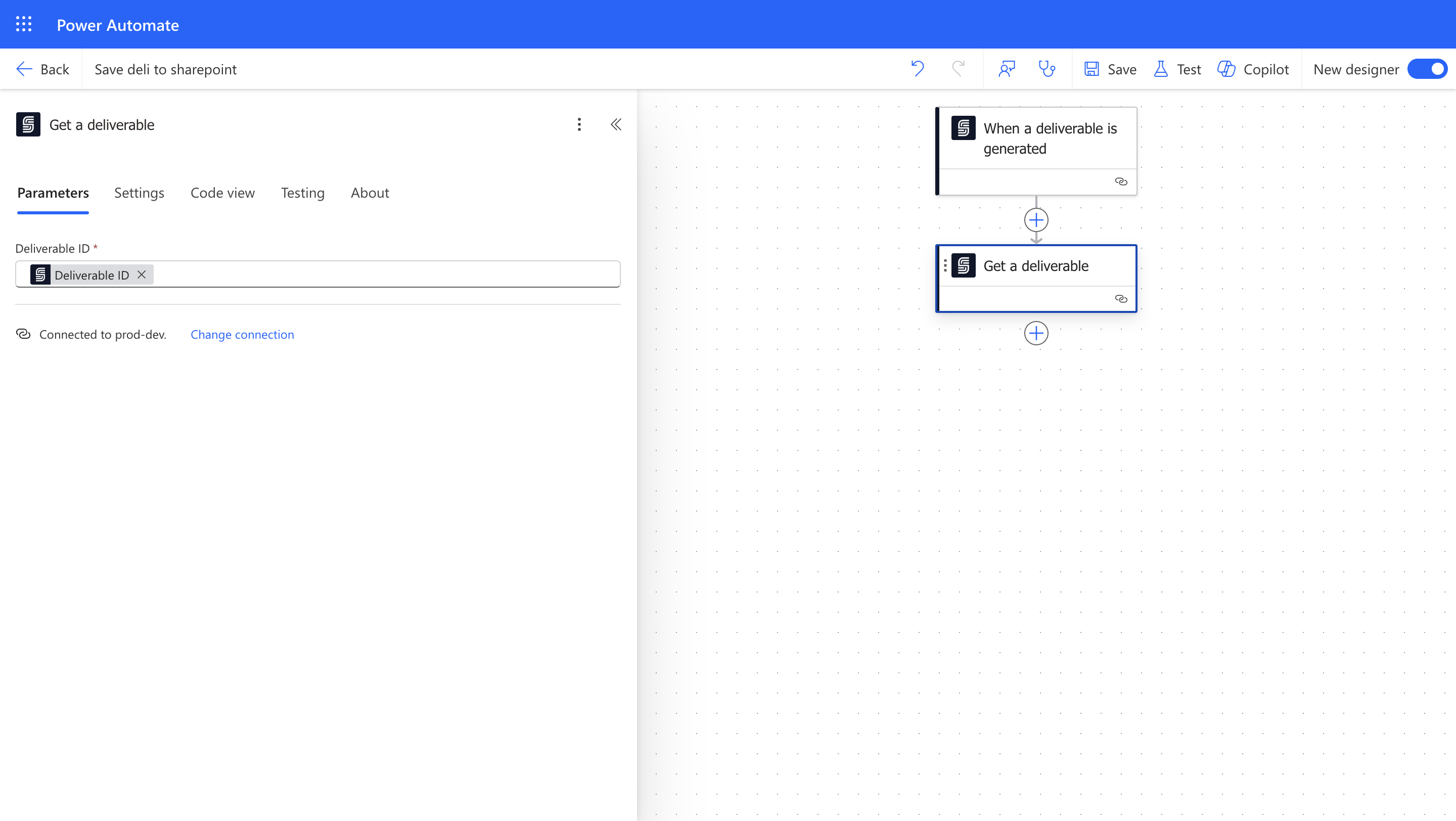
Task: Click the Test flask button
Action: tap(1177, 69)
